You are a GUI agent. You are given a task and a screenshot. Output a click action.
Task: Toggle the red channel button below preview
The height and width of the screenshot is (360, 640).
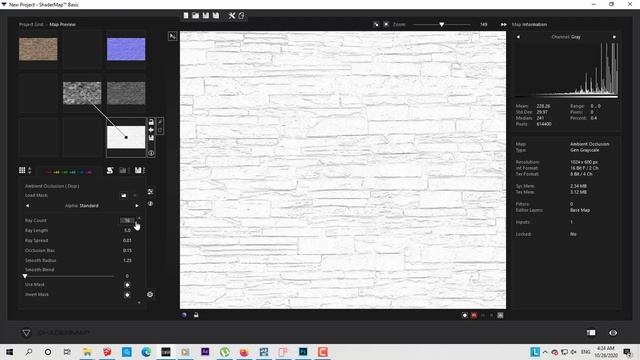click(x=474, y=316)
